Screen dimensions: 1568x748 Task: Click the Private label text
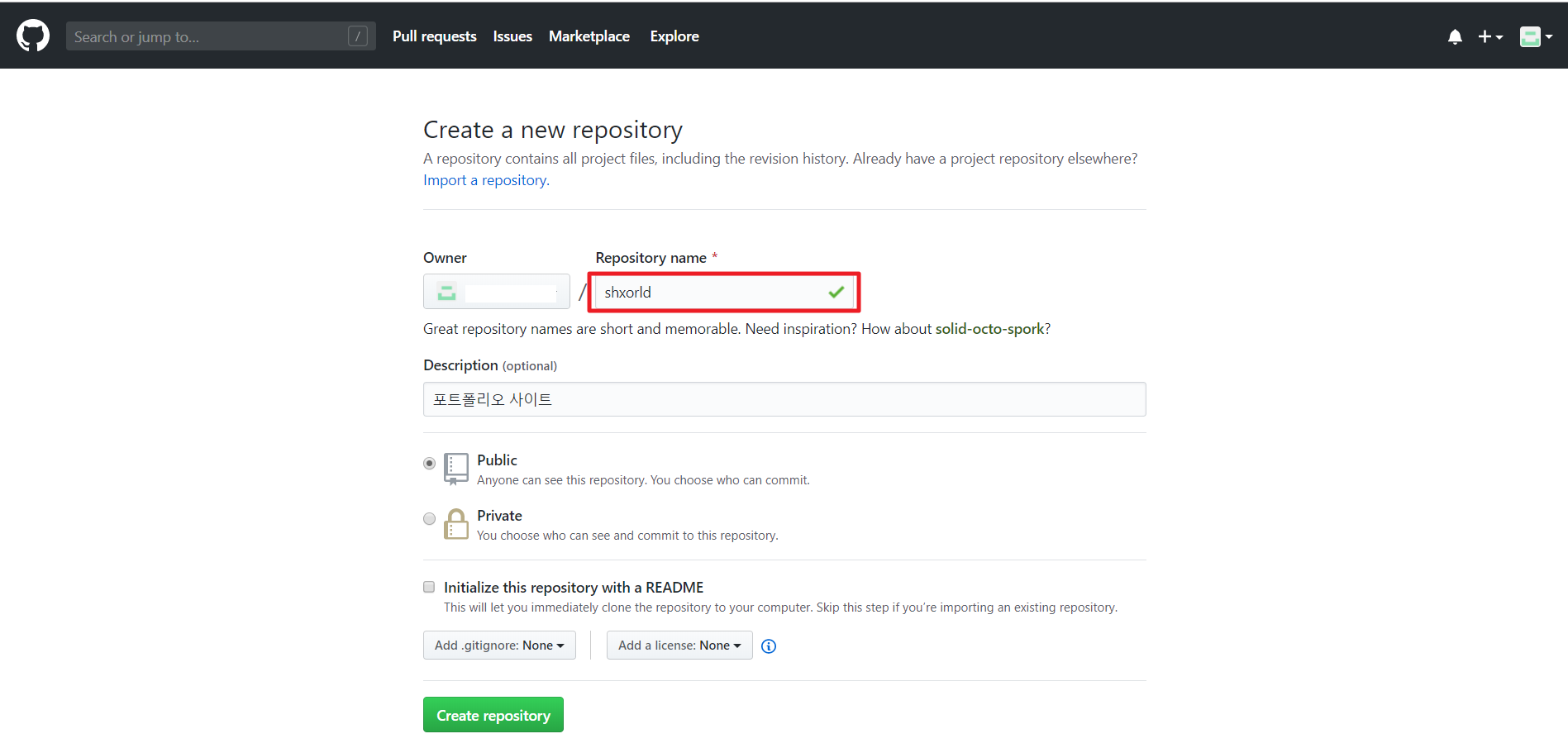tap(499, 516)
